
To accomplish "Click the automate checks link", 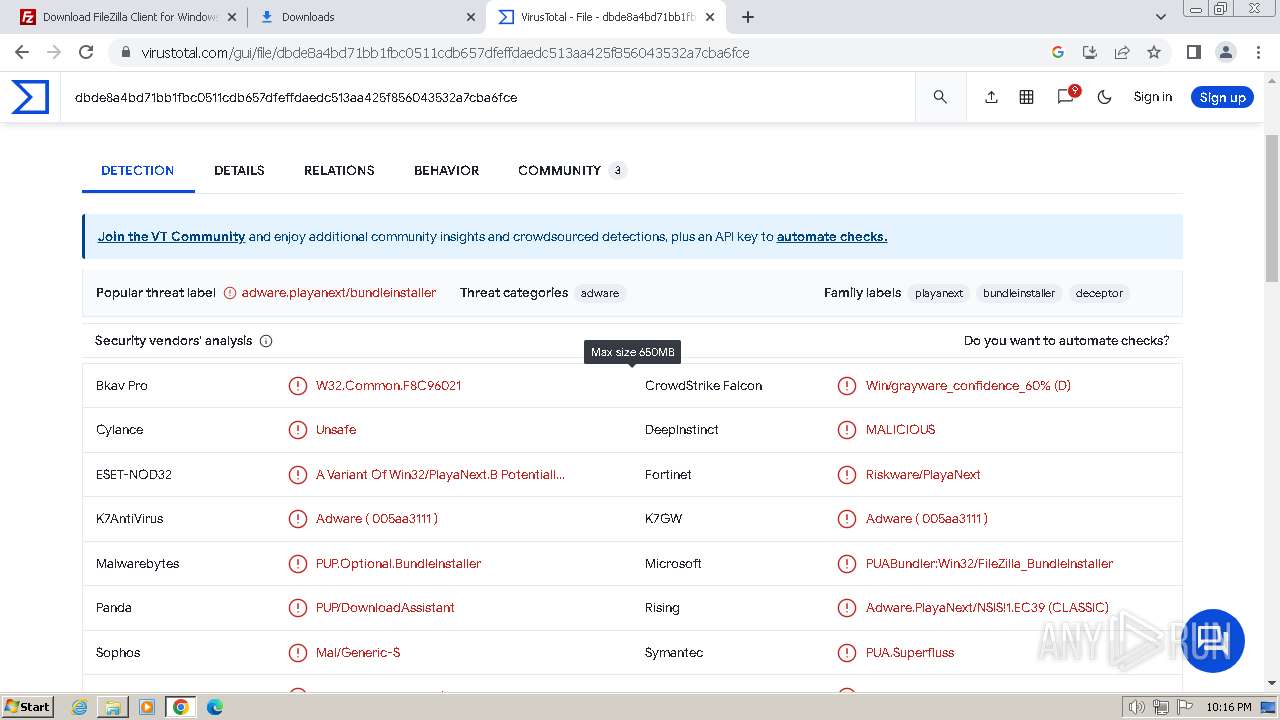I will tap(832, 237).
